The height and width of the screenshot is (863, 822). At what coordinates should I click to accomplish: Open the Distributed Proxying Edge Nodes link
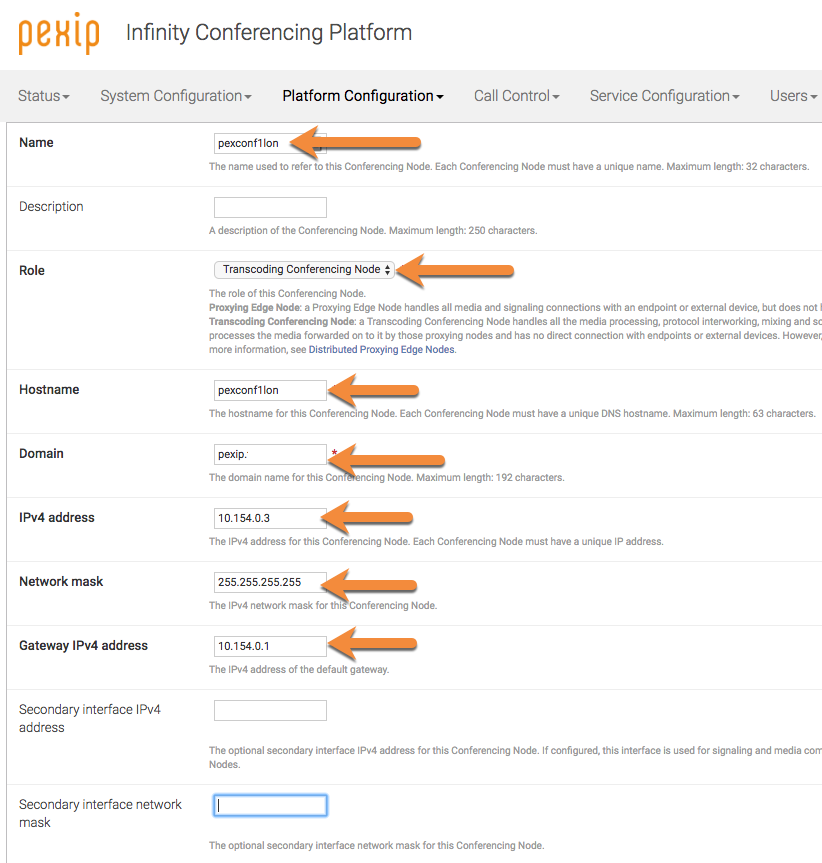tap(382, 350)
